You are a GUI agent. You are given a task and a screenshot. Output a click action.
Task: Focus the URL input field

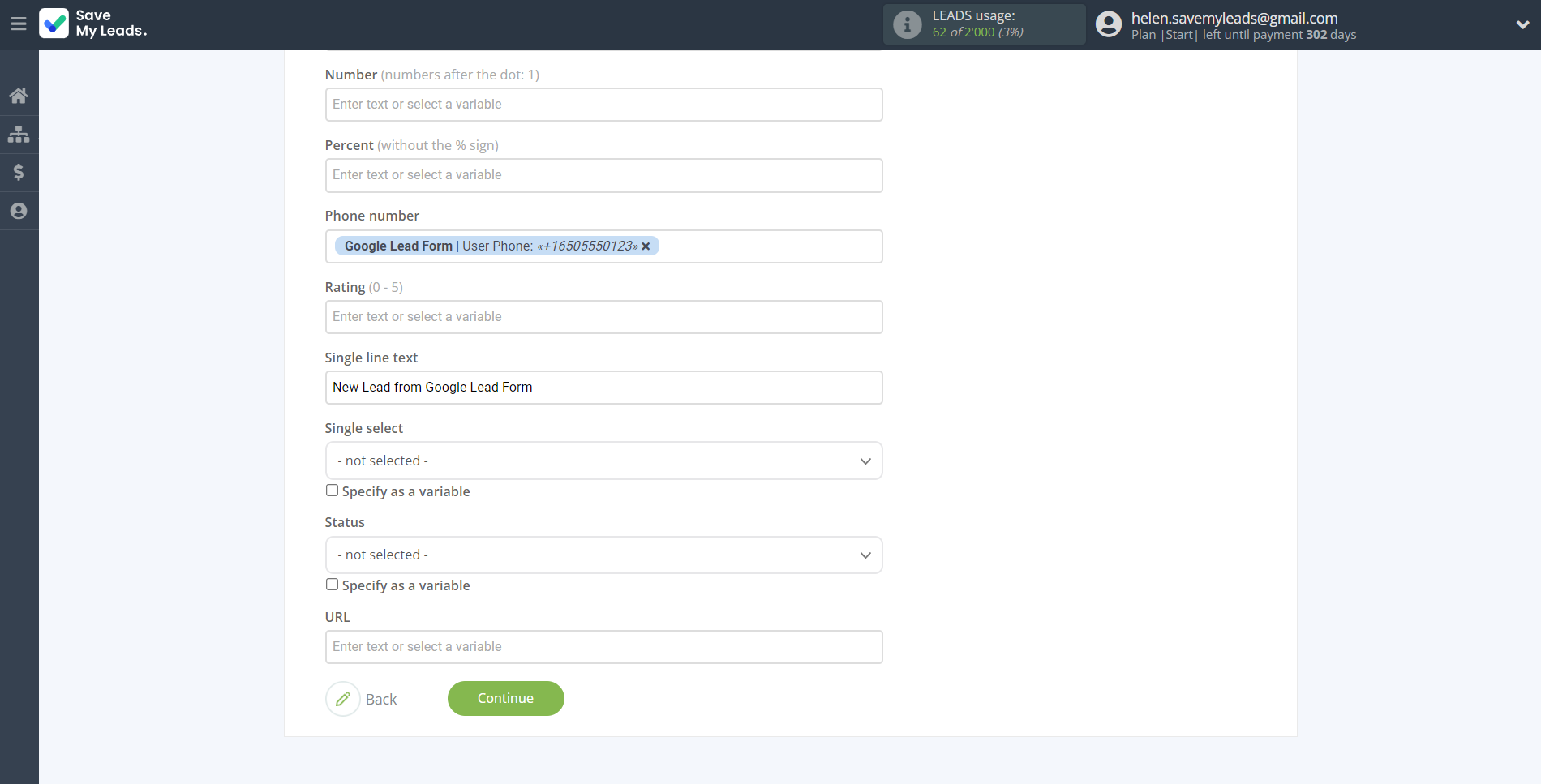[x=603, y=647]
